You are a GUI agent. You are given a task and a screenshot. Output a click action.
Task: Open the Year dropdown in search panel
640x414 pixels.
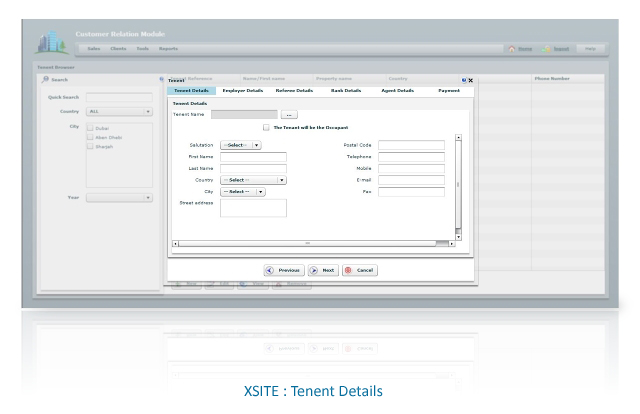coord(119,198)
